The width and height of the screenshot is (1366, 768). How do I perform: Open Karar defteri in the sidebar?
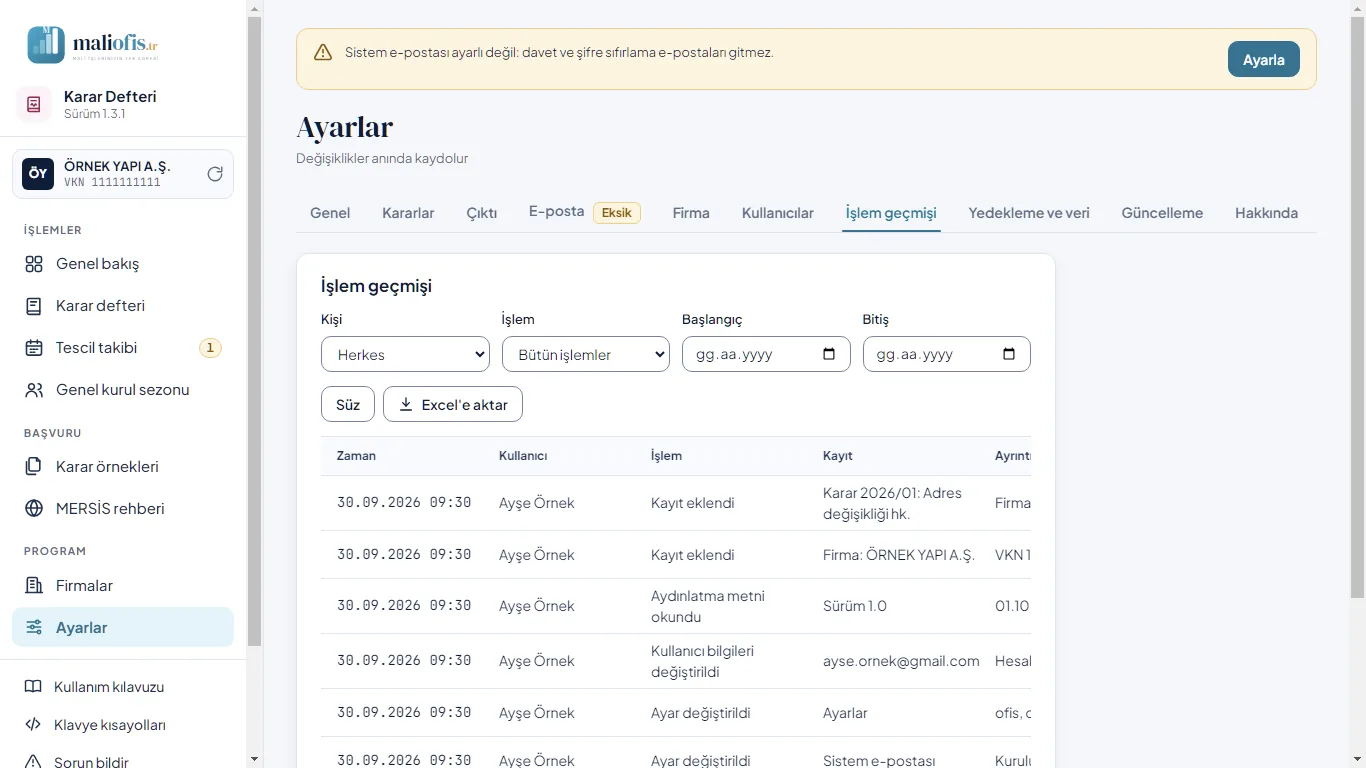(x=123, y=306)
